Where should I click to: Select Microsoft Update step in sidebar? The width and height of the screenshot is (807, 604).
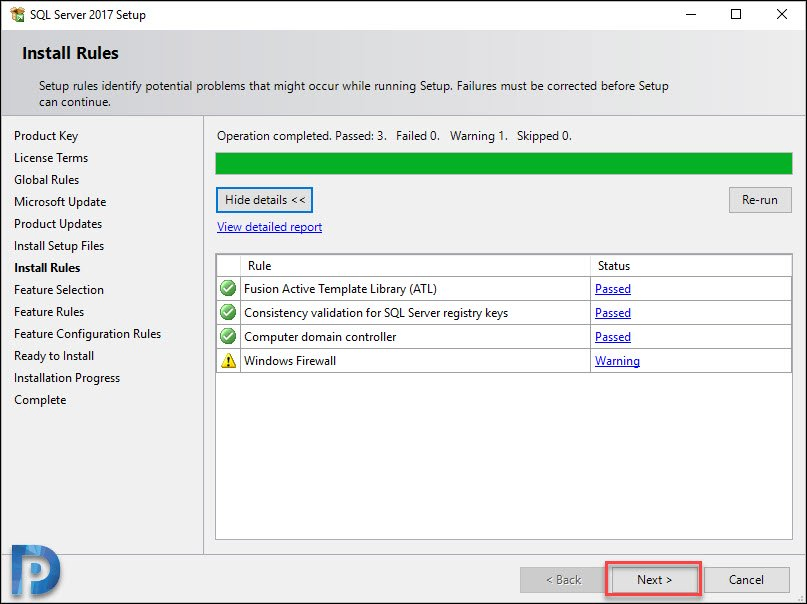tap(60, 202)
